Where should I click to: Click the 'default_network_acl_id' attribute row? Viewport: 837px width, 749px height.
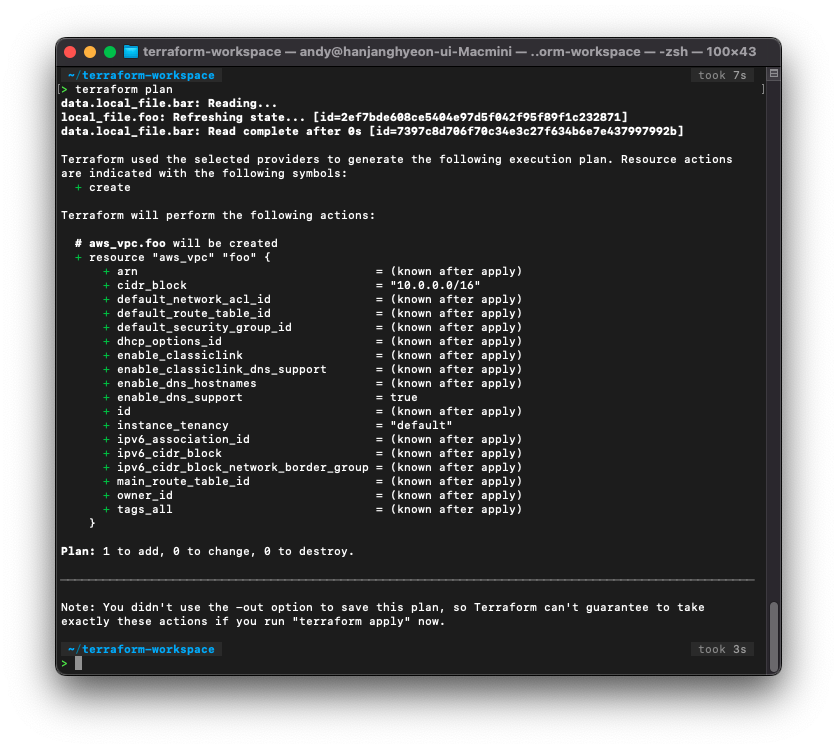click(x=312, y=299)
